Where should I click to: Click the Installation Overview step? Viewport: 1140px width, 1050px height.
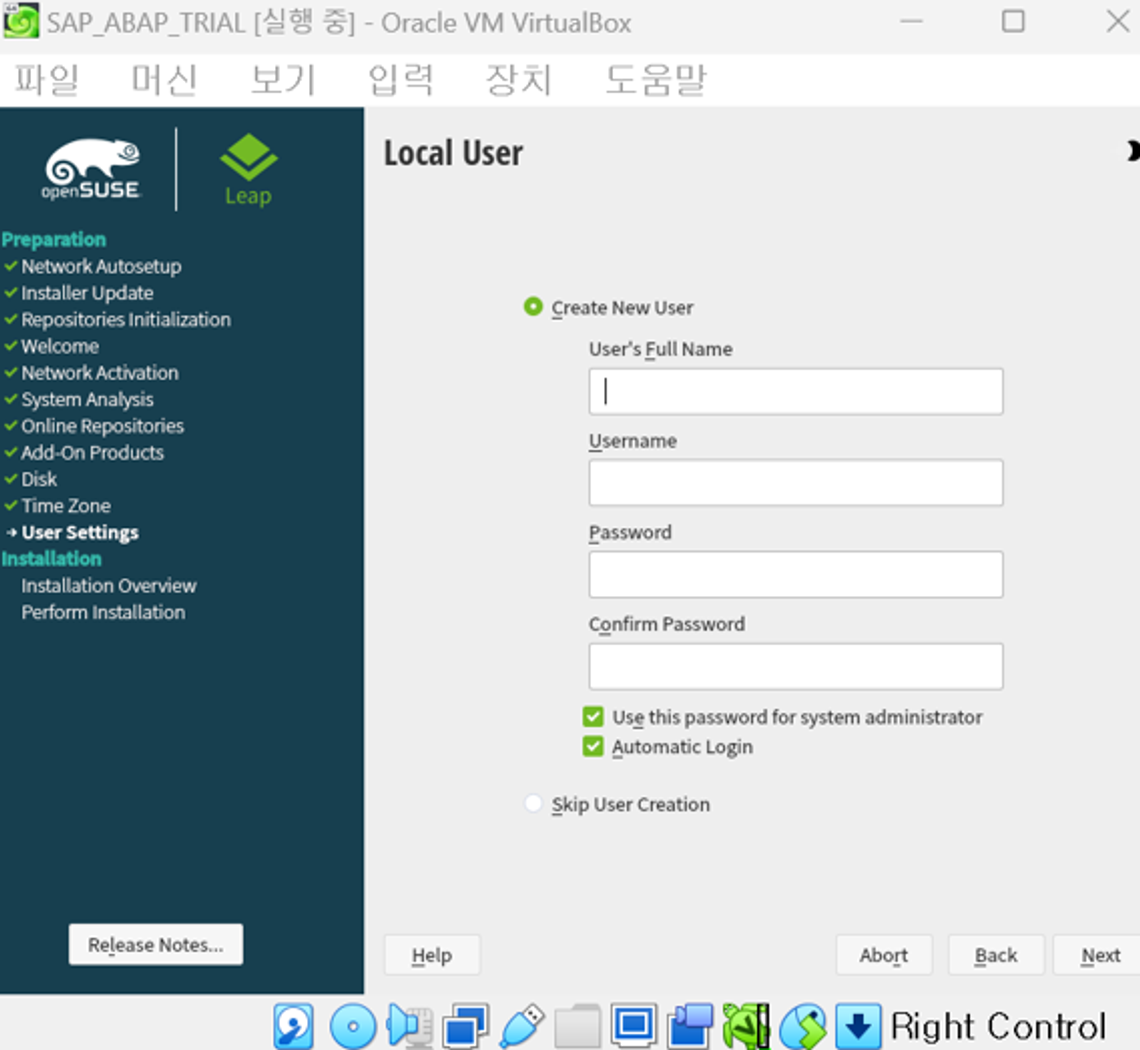pos(108,585)
